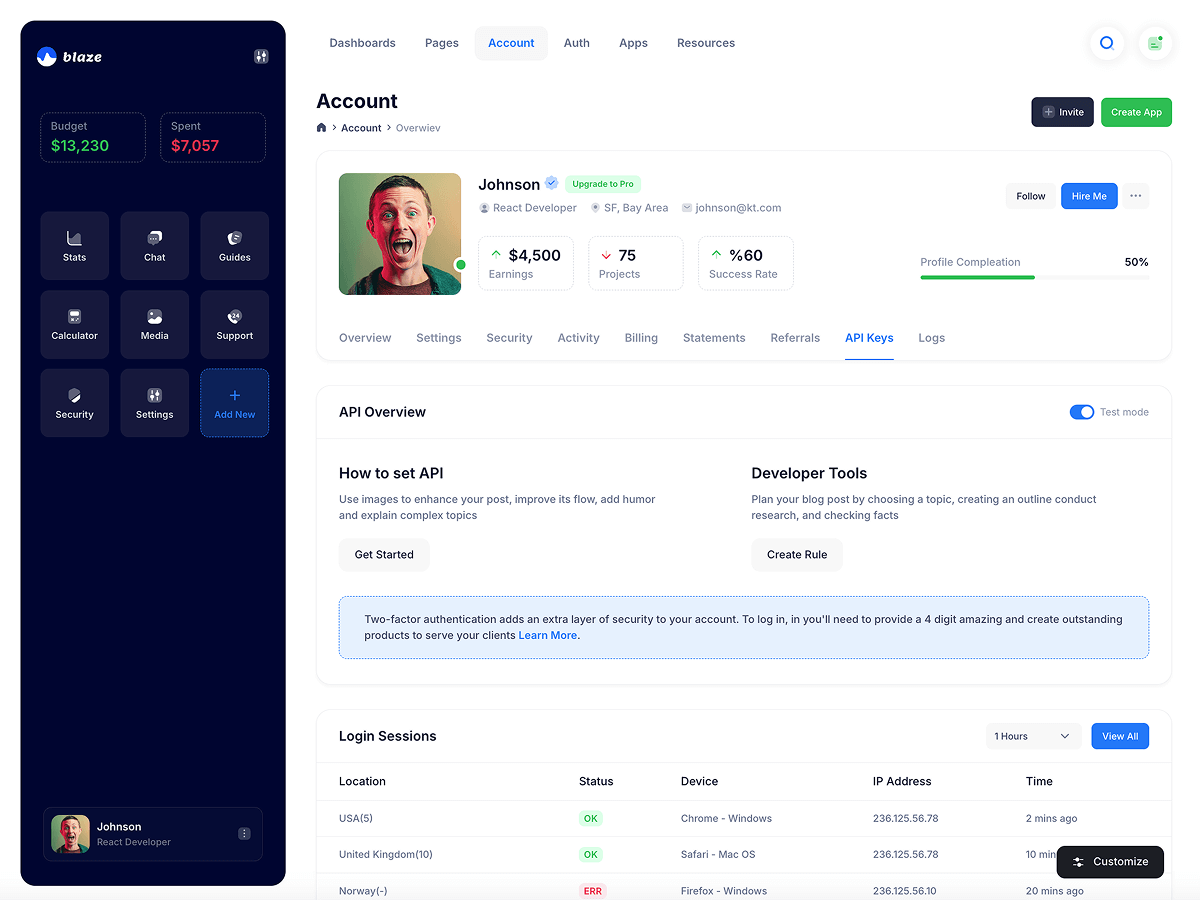1200x900 pixels.
Task: Open the three-dot menu next to Hire Me
Action: (x=1135, y=196)
